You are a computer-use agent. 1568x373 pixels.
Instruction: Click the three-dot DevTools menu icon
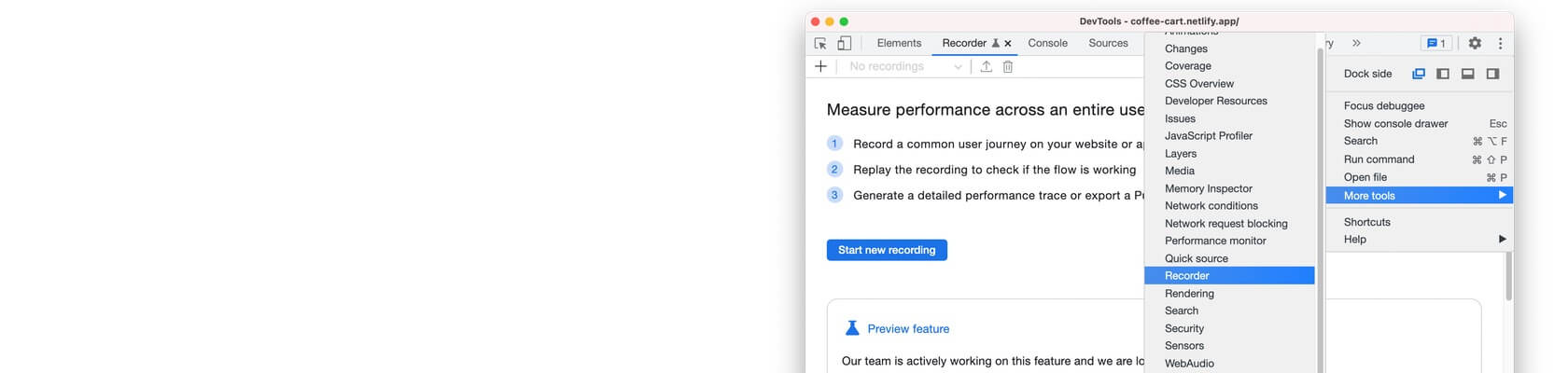coord(1500,44)
